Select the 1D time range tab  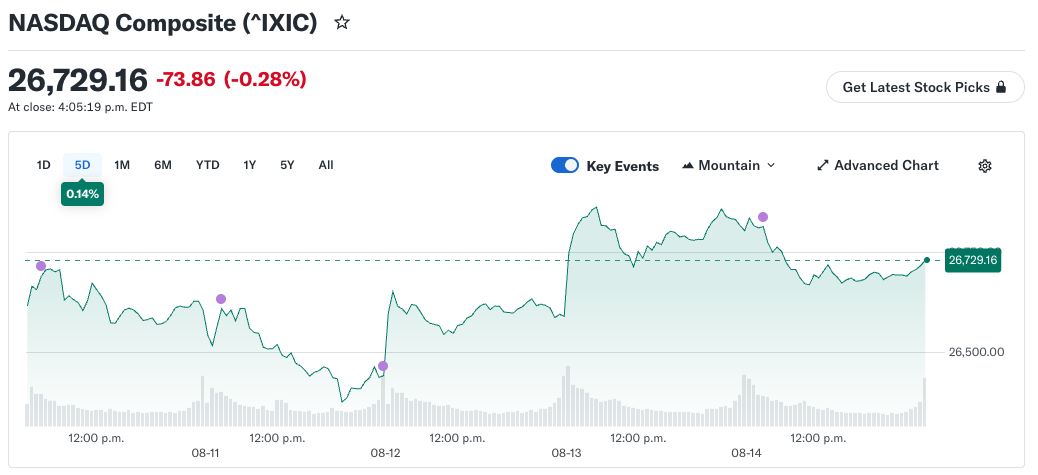tap(44, 165)
